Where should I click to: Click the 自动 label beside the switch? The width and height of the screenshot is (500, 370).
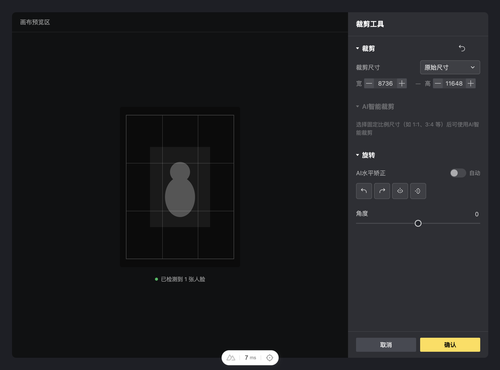475,173
